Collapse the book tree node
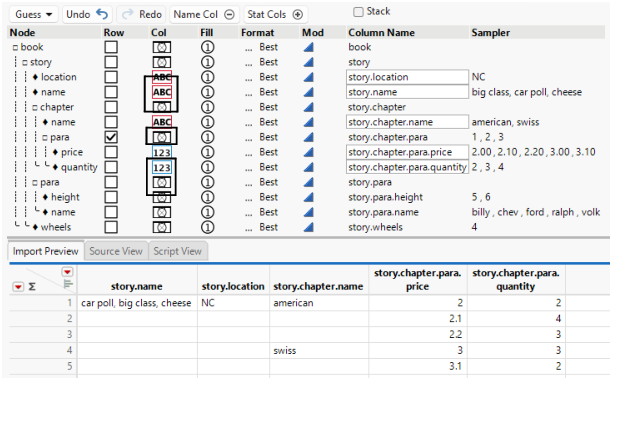This screenshot has height=427, width=634. [x=15, y=48]
